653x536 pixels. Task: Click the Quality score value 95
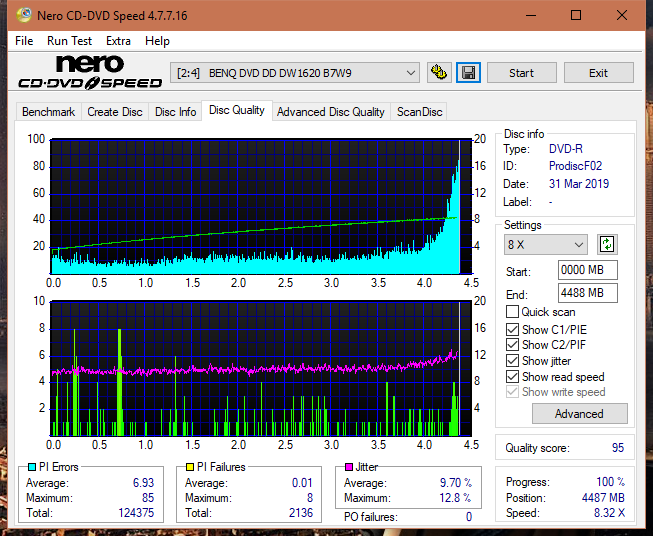click(x=618, y=448)
